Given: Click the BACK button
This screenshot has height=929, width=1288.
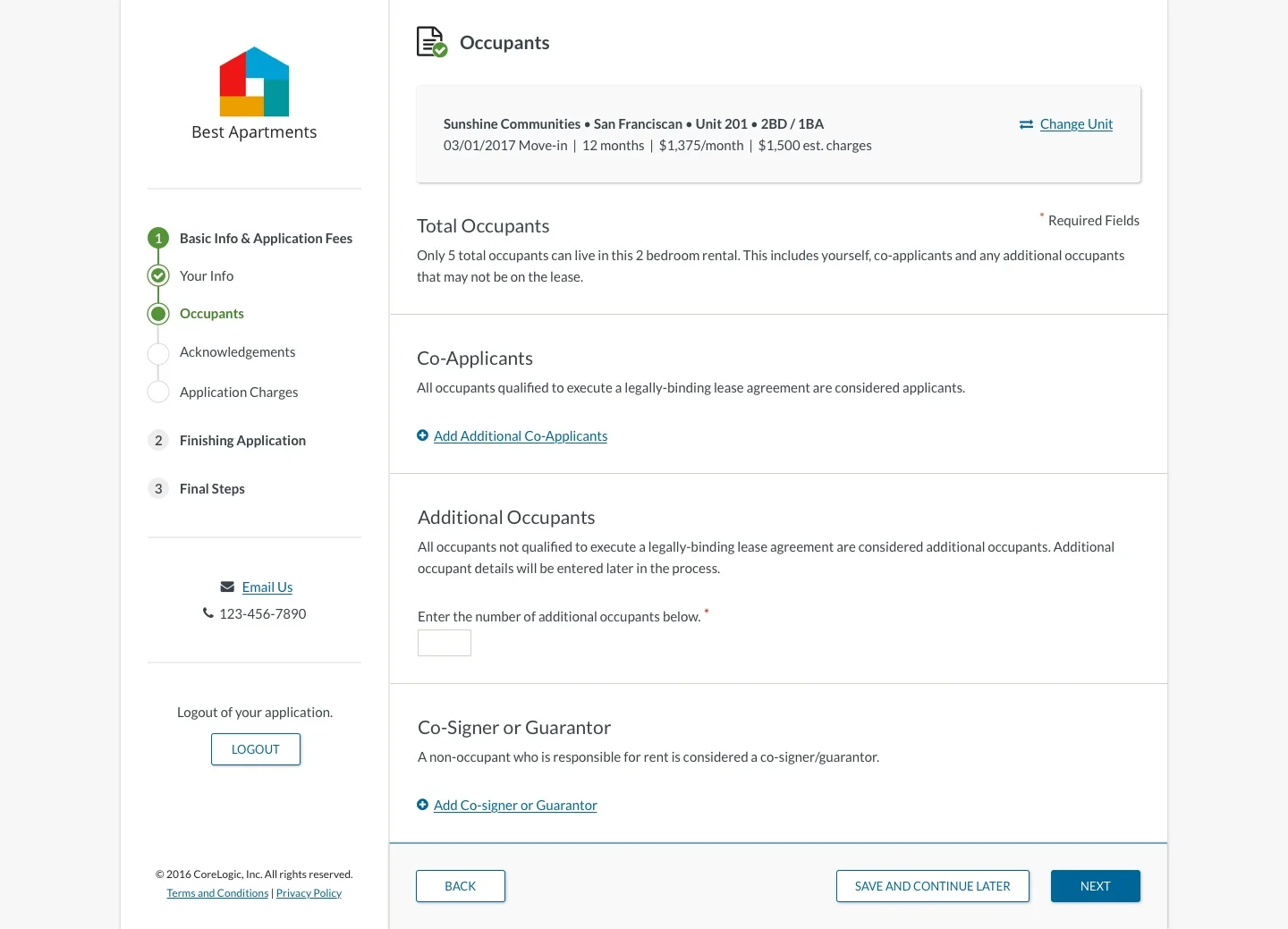Looking at the screenshot, I should (x=461, y=886).
